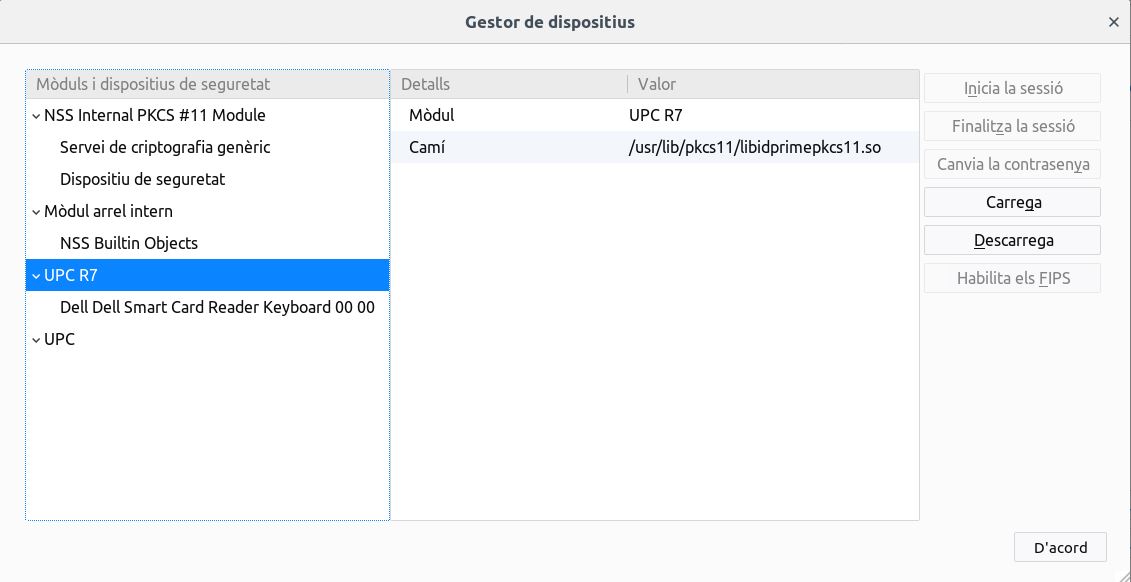Select NSS Builtin Objects item
The height and width of the screenshot is (582, 1131).
pos(129,244)
